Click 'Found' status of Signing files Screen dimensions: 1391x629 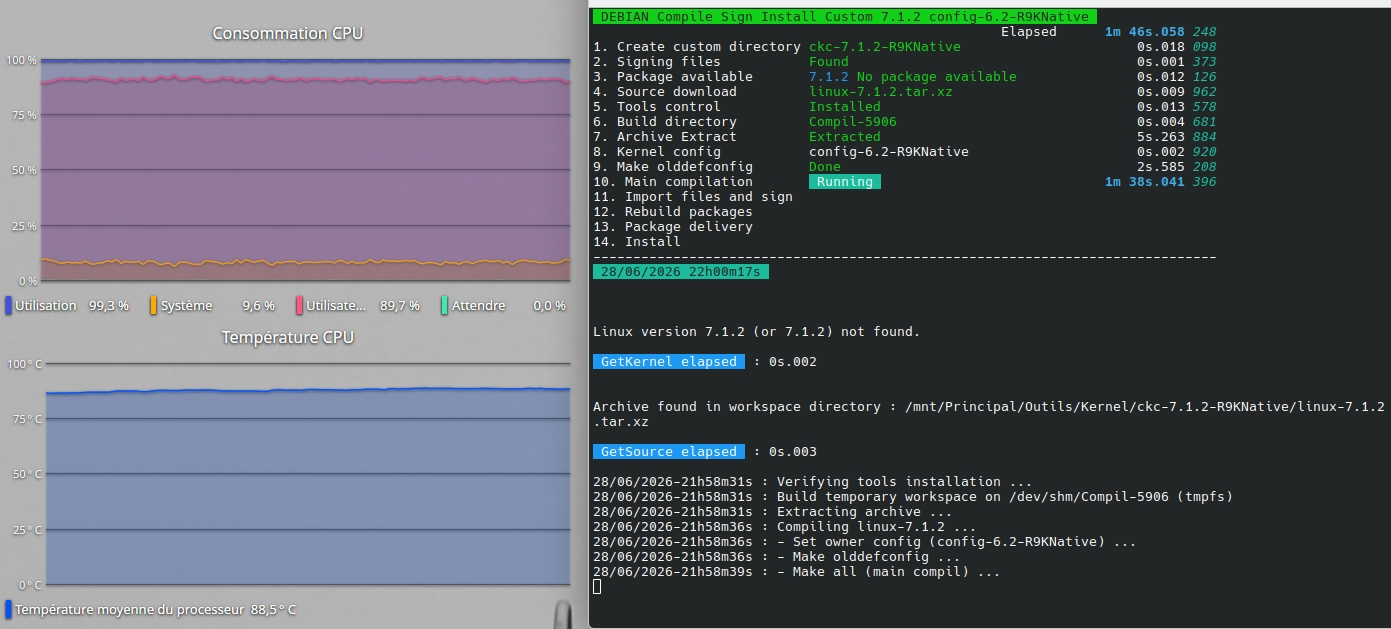[829, 62]
